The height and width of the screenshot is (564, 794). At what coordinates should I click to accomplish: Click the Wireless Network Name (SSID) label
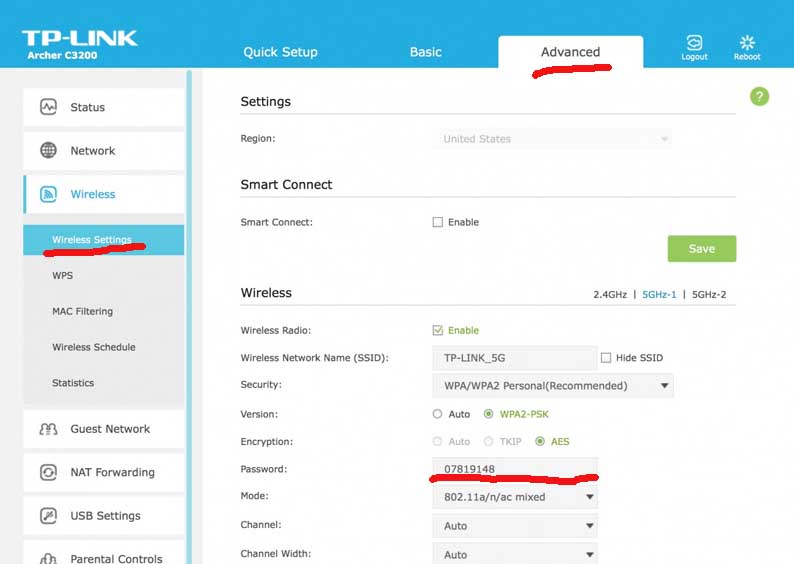(x=314, y=358)
